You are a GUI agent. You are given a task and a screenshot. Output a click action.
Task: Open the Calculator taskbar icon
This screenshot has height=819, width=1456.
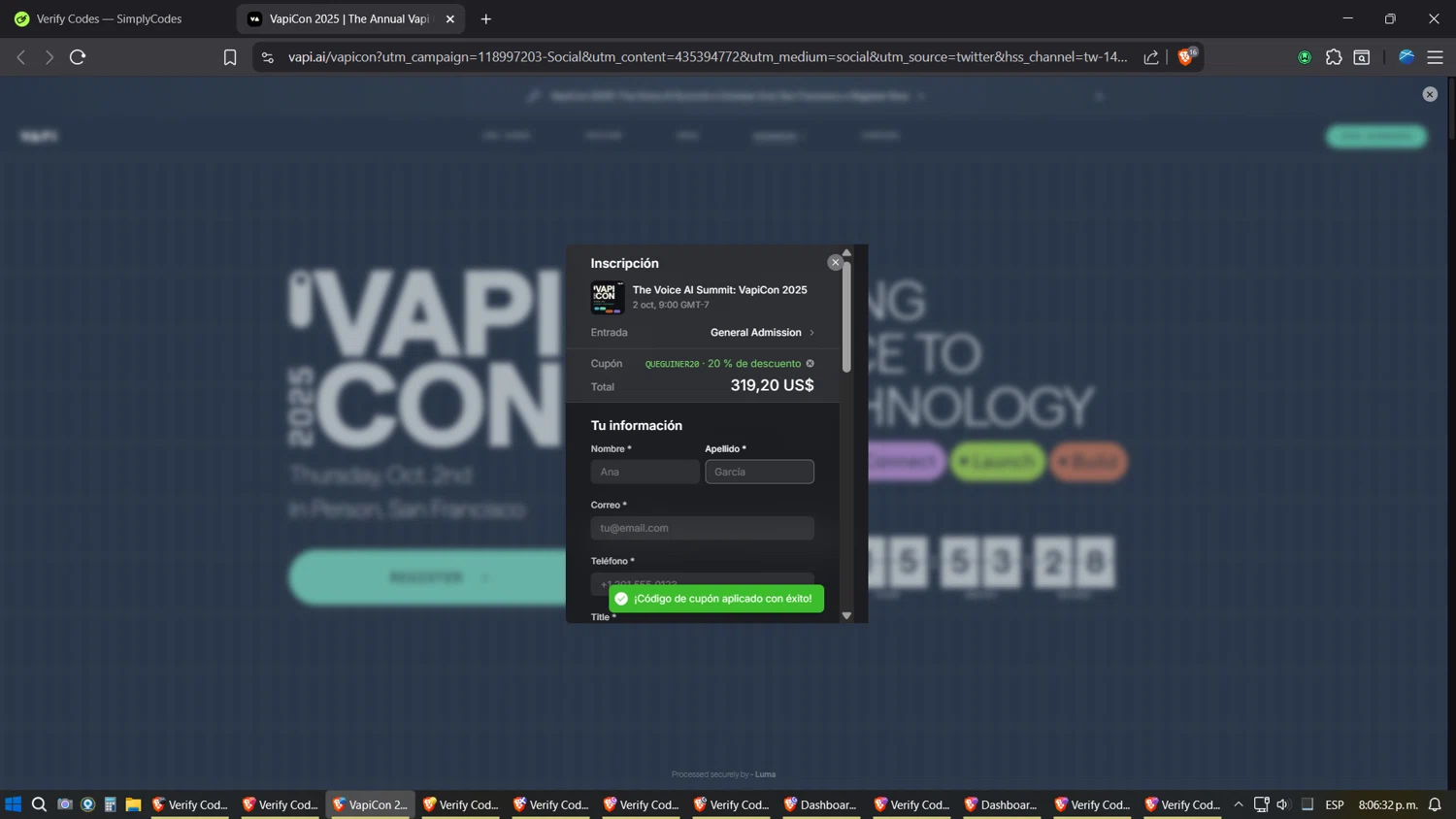[x=111, y=804]
